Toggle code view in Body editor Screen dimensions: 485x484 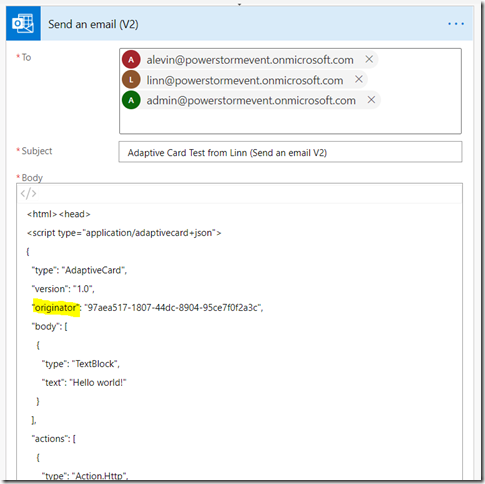click(28, 193)
